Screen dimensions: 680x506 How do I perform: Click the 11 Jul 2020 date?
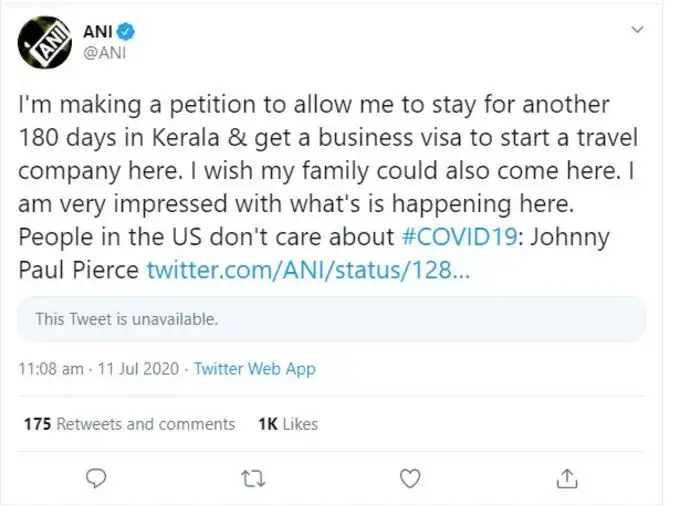click(138, 368)
